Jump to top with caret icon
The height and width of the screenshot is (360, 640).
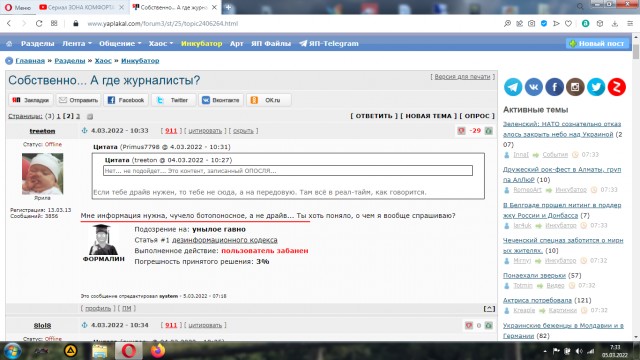tap(489, 309)
